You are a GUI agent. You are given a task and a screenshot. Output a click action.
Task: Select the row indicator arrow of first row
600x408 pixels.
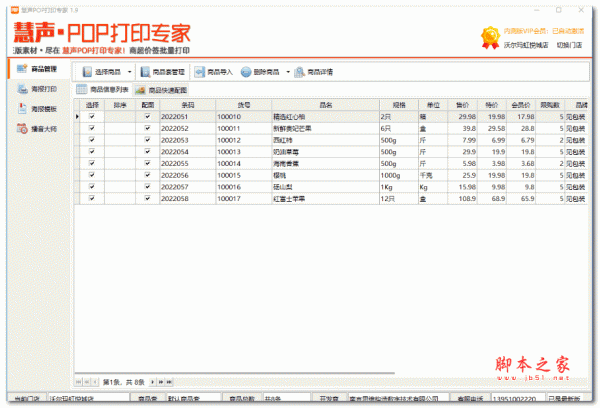coord(77,116)
